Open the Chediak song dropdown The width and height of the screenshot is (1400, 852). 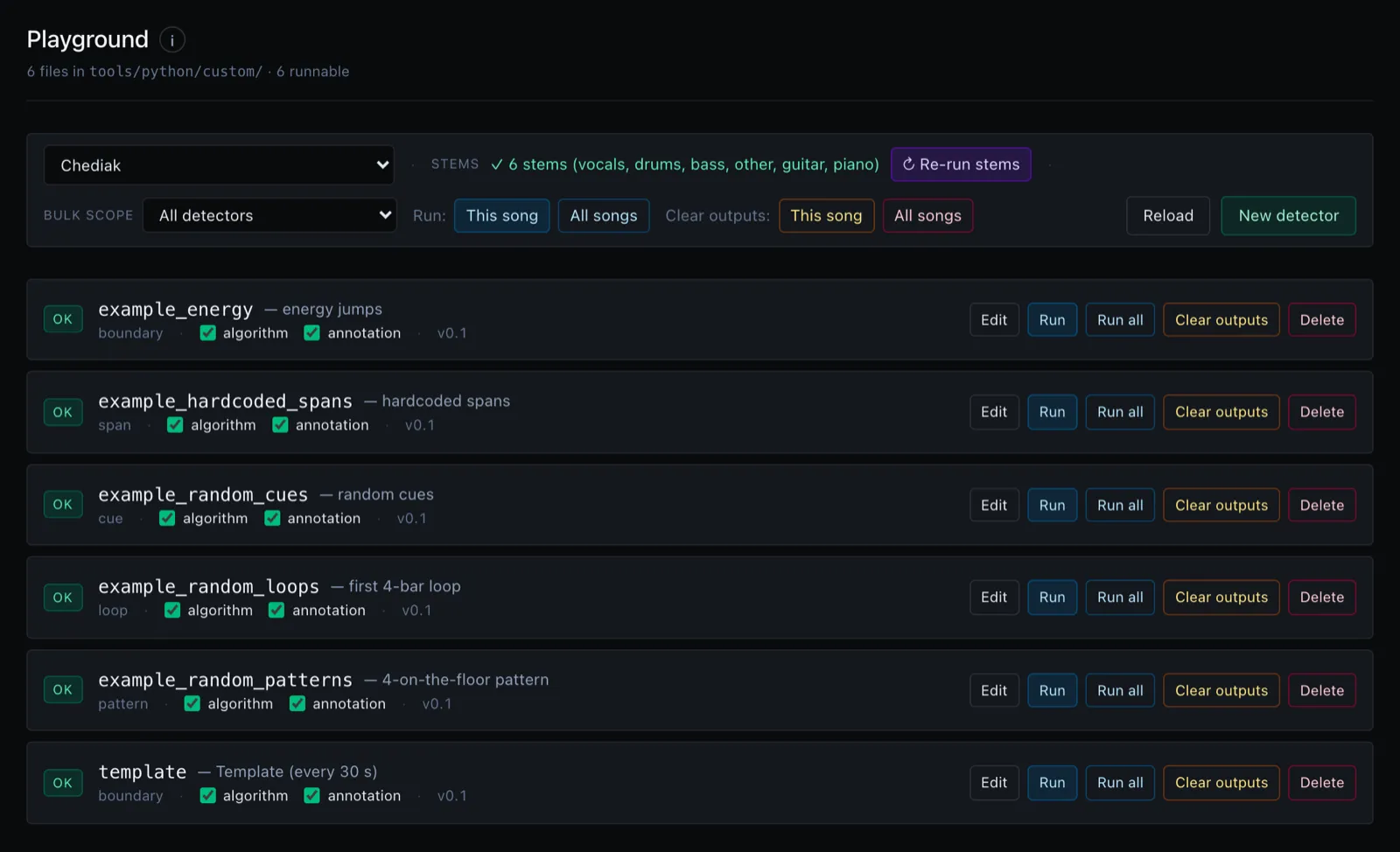tap(219, 165)
